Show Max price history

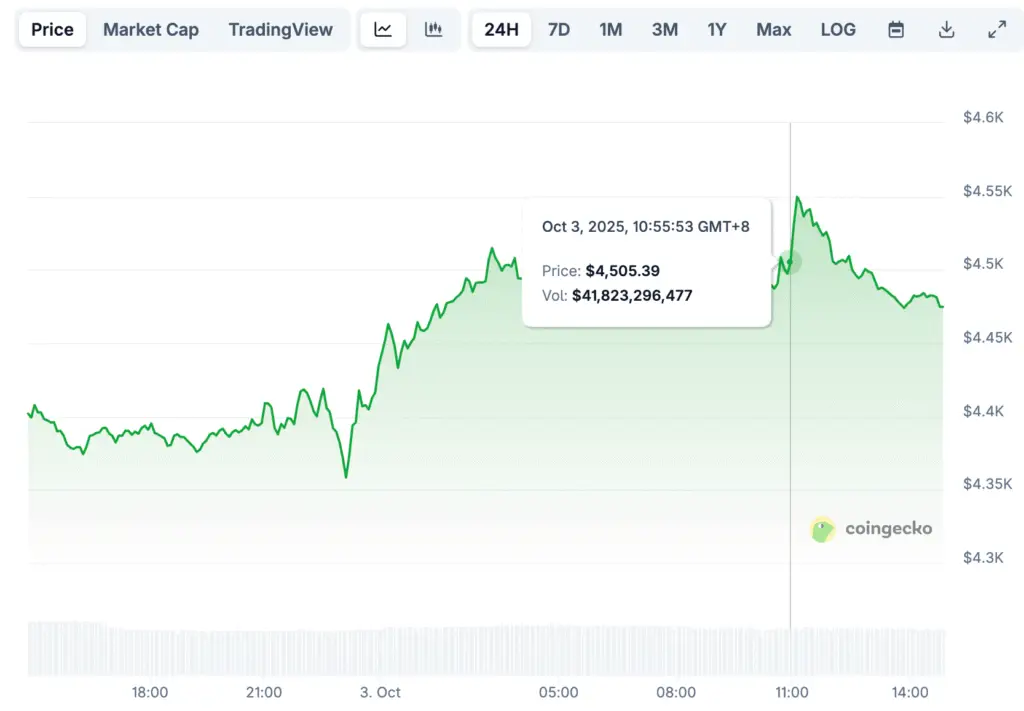point(774,30)
